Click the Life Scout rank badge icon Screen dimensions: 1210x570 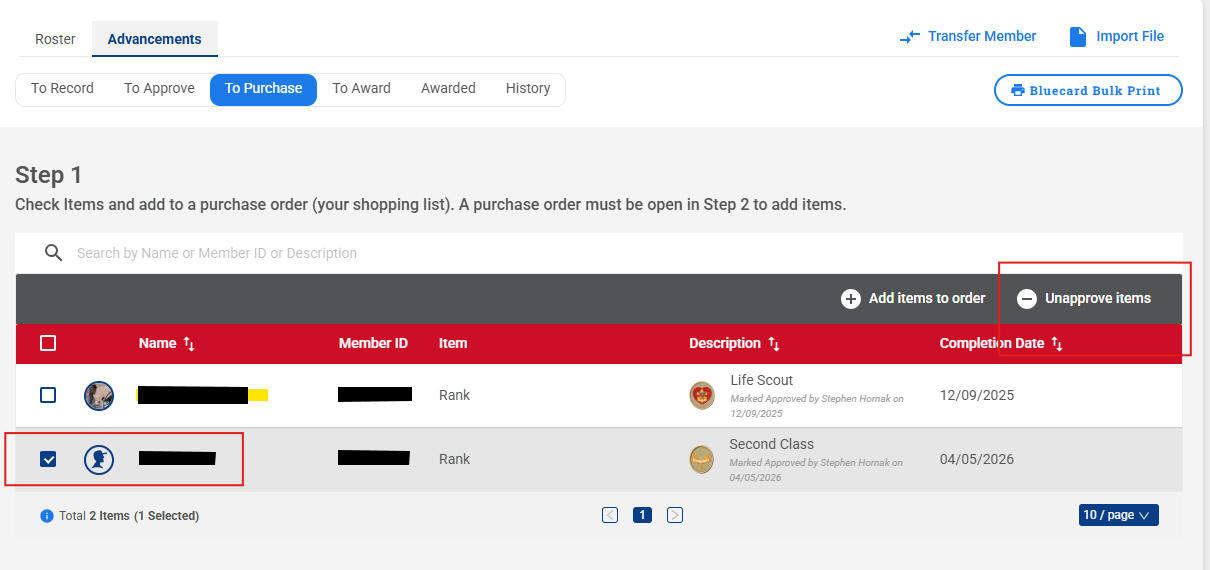702,395
